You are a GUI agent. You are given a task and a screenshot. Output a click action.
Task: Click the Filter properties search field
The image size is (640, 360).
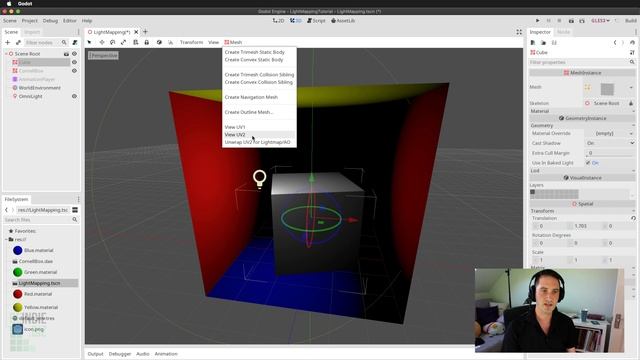[x=582, y=62]
